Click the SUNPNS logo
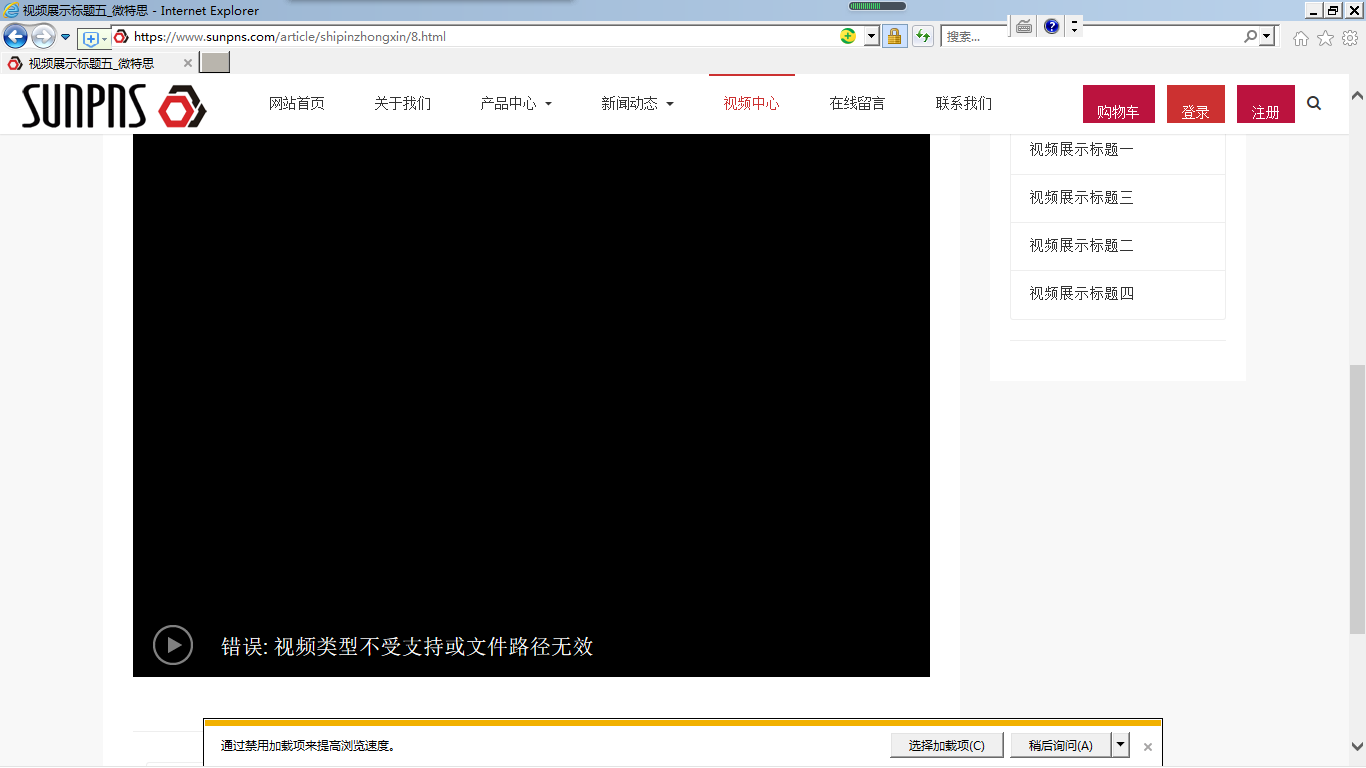The image size is (1366, 768). click(114, 106)
